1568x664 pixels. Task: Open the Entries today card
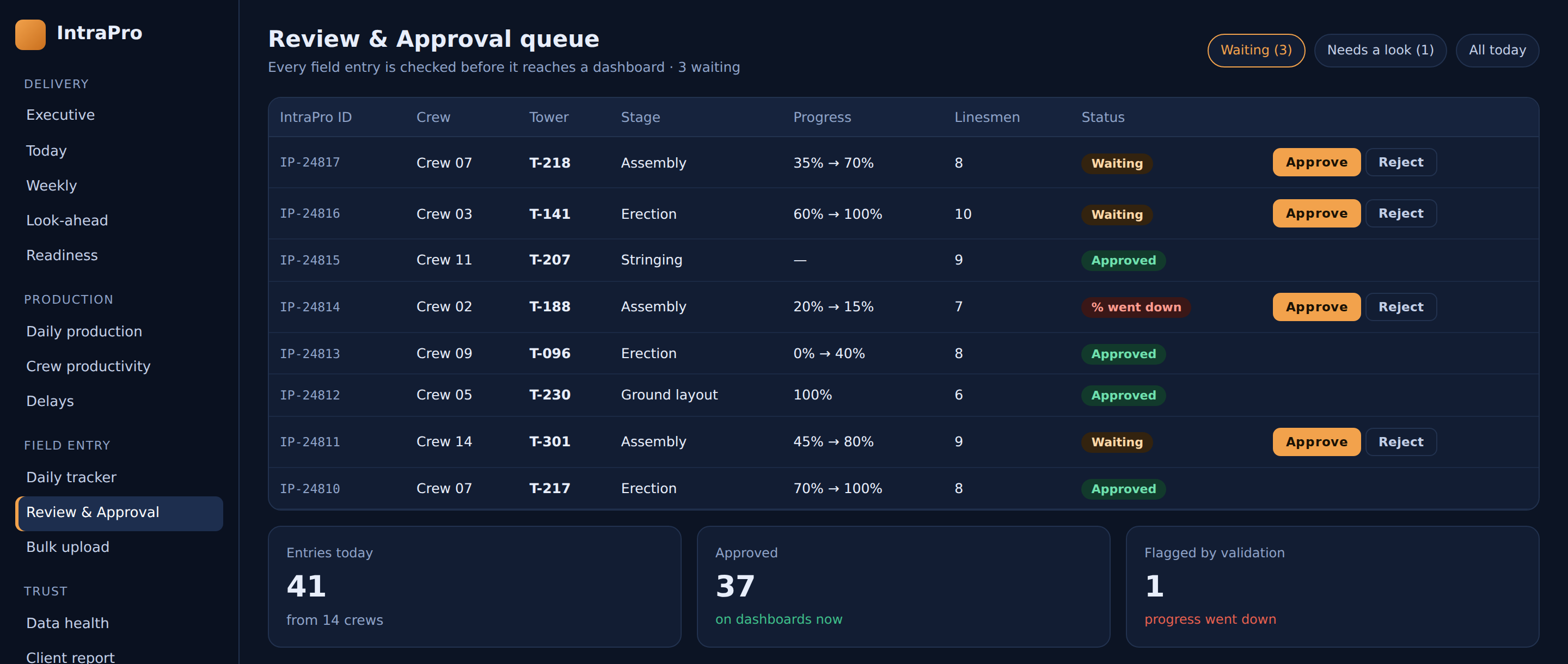pyautogui.click(x=474, y=587)
